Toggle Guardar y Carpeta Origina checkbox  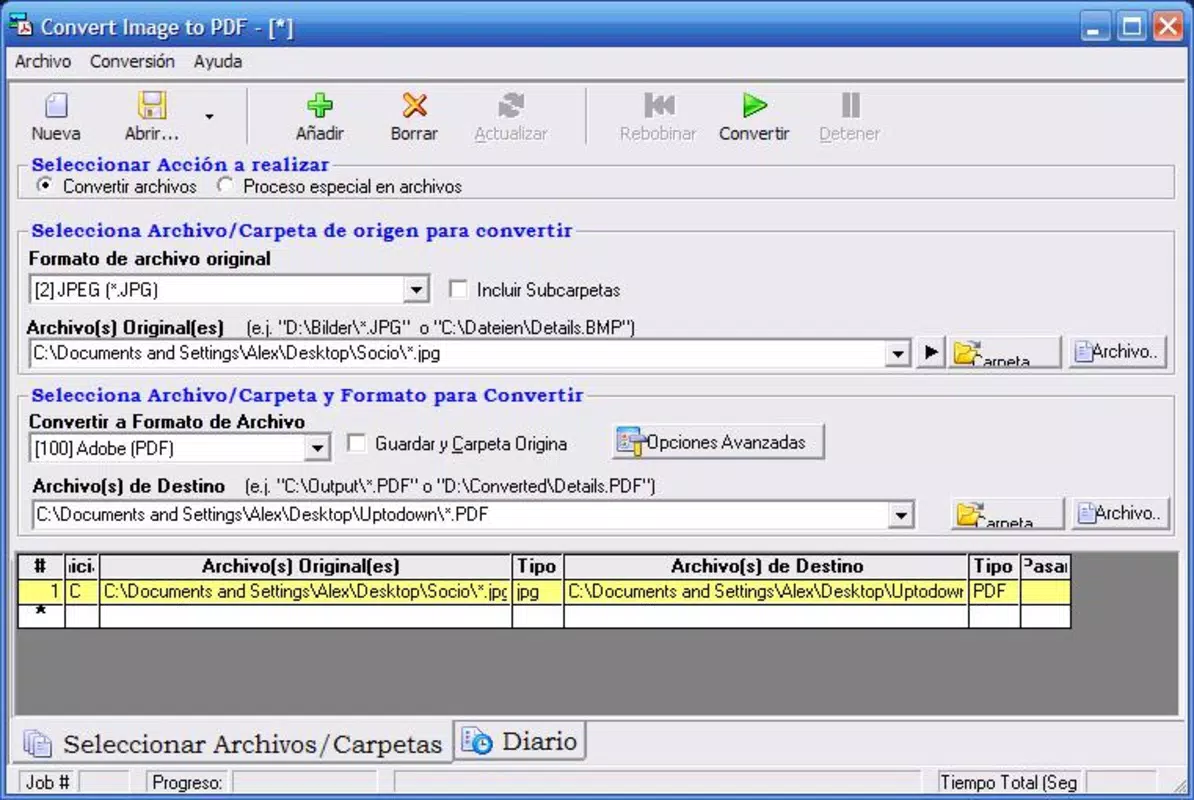(356, 443)
